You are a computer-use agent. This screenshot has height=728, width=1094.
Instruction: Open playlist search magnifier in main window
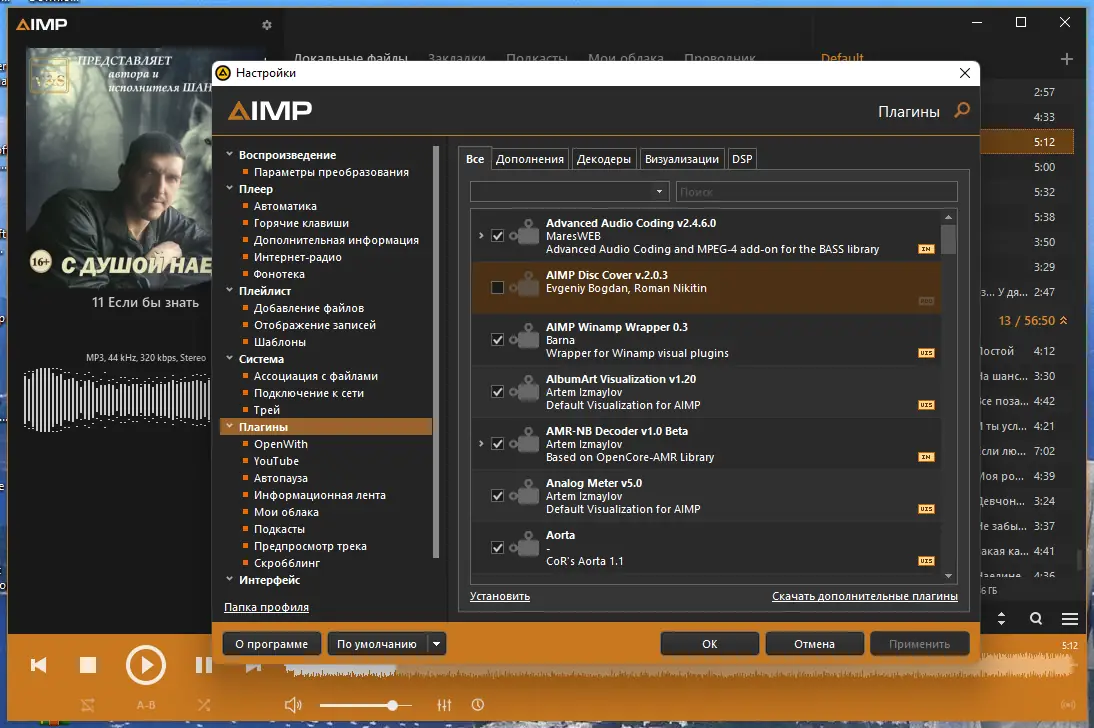(x=1036, y=618)
